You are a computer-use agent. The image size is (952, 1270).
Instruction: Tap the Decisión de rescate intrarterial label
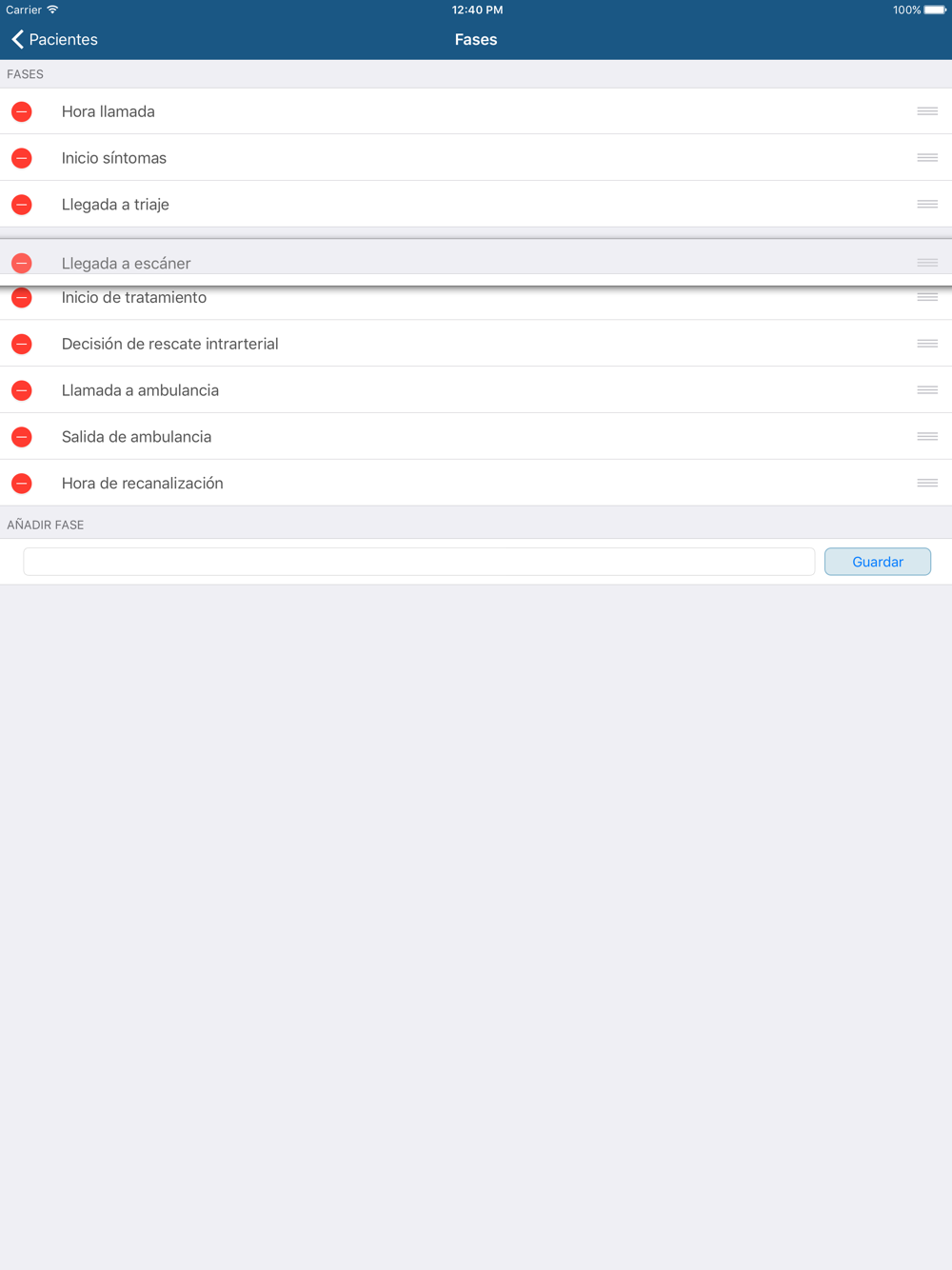click(170, 344)
